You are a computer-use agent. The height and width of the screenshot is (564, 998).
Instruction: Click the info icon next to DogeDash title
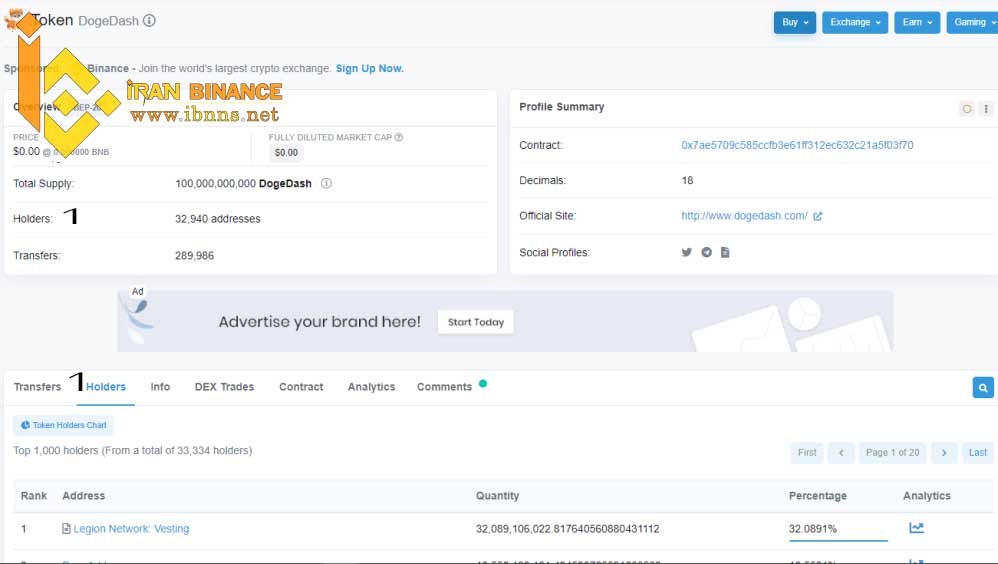pyautogui.click(x=149, y=20)
